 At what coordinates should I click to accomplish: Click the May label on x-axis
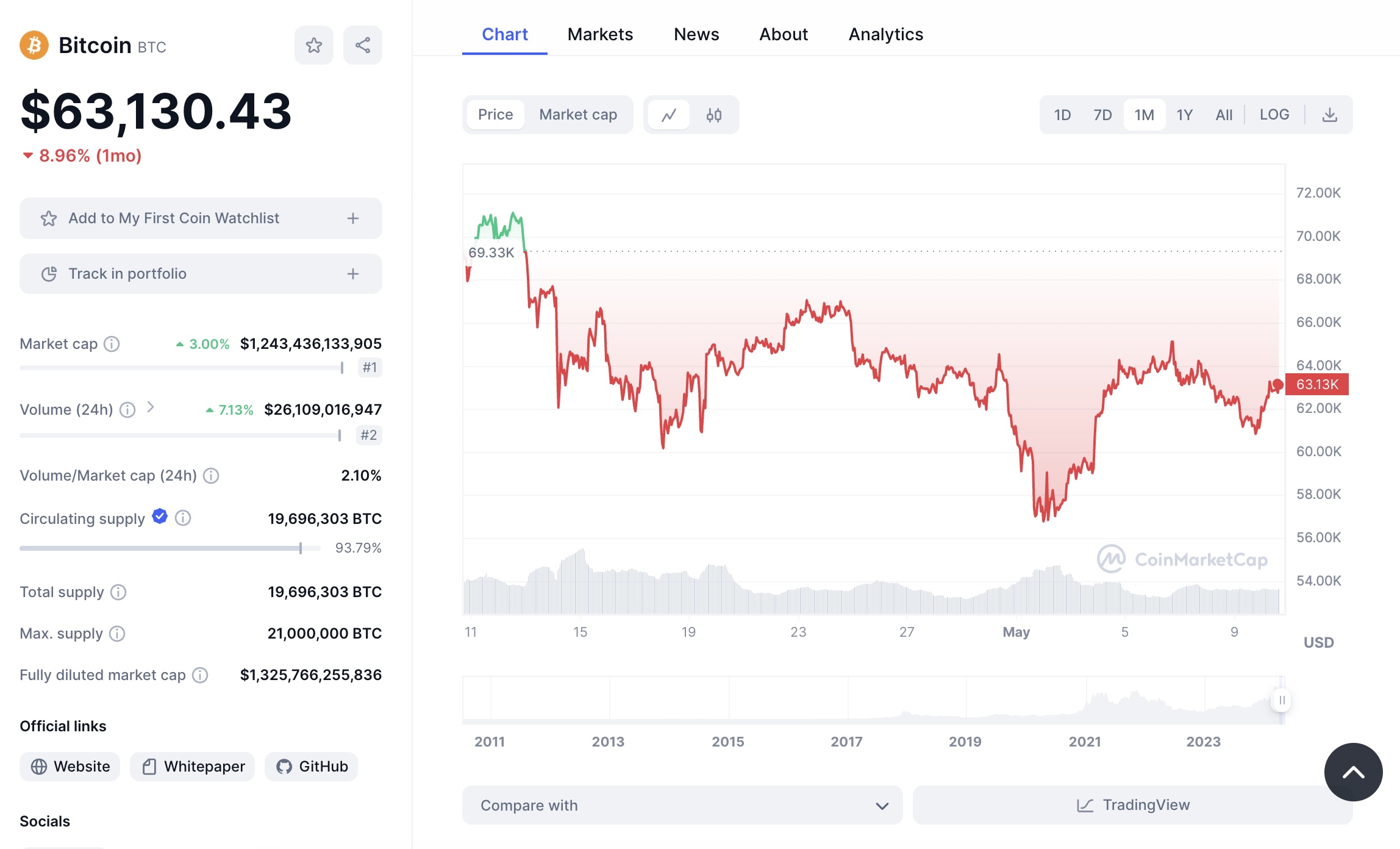(x=1016, y=632)
